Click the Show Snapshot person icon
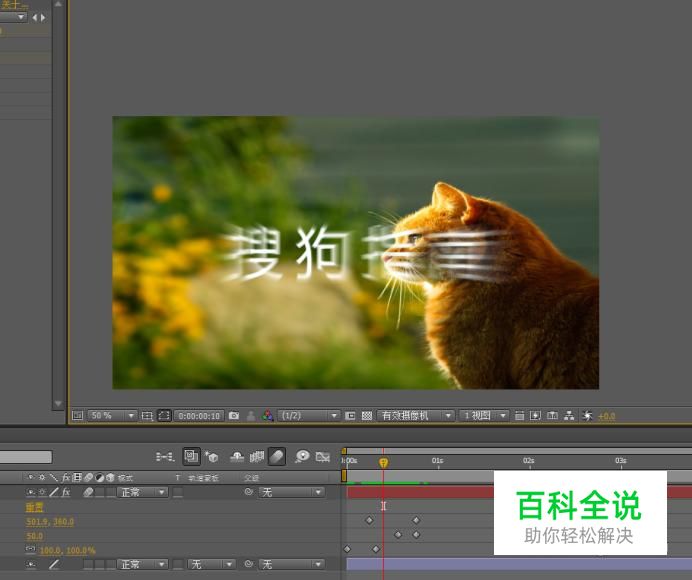This screenshot has height=580, width=692. pos(251,415)
